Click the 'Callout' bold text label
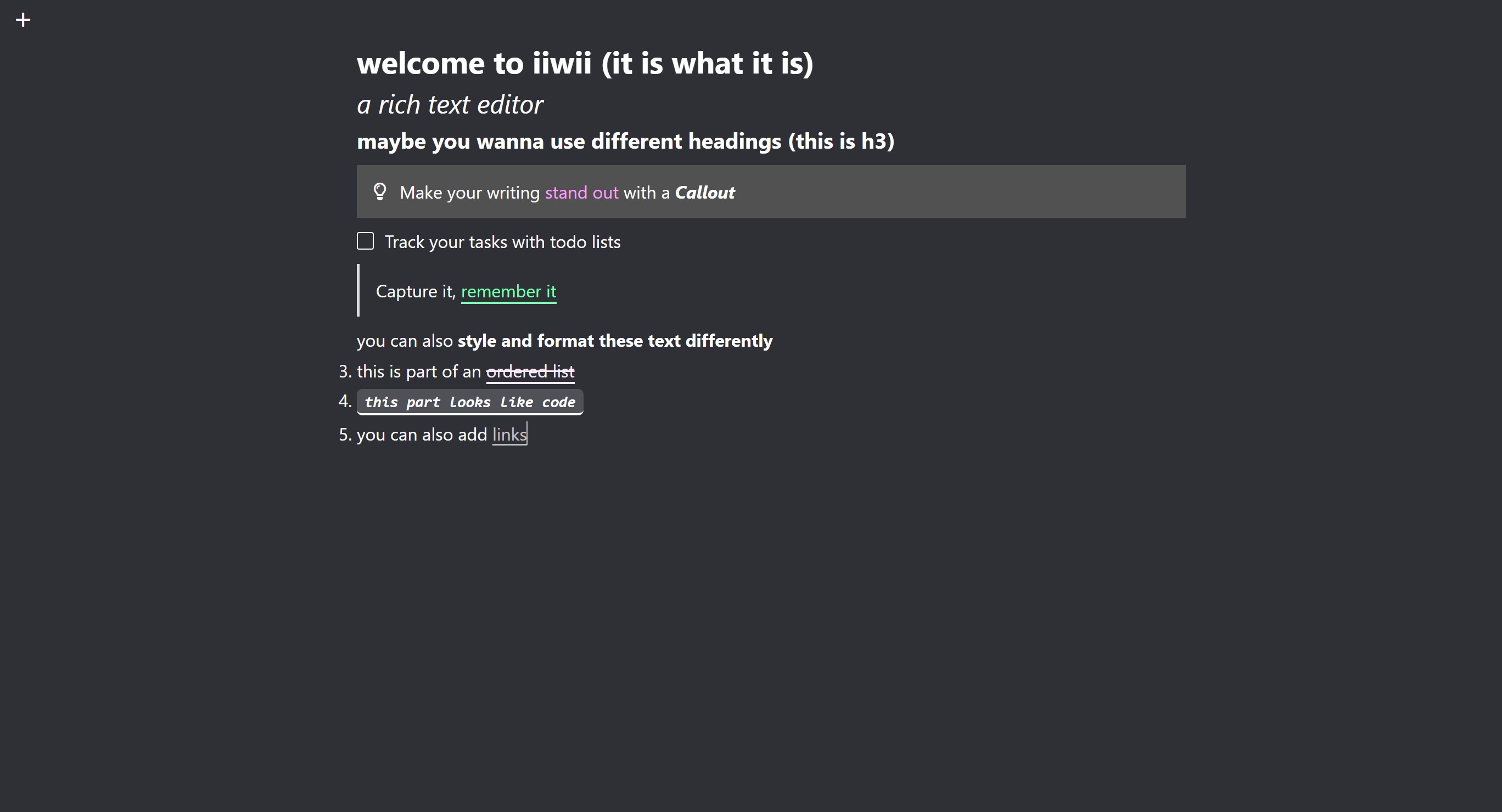1502x812 pixels. [705, 192]
